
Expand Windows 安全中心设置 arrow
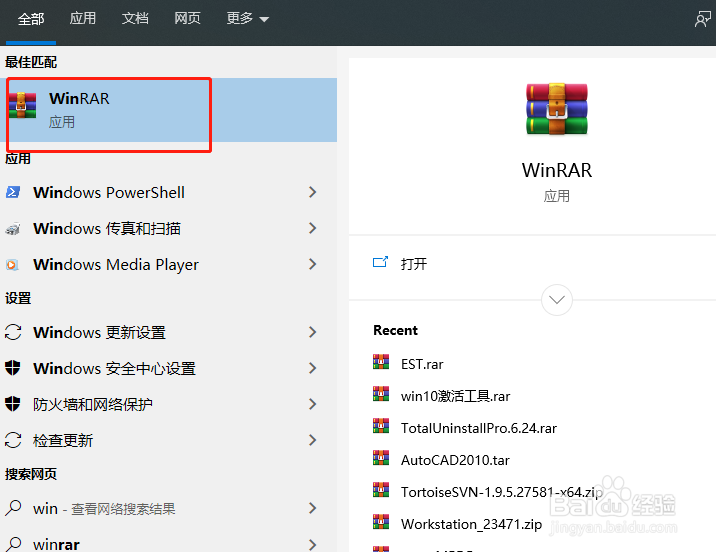tap(312, 368)
